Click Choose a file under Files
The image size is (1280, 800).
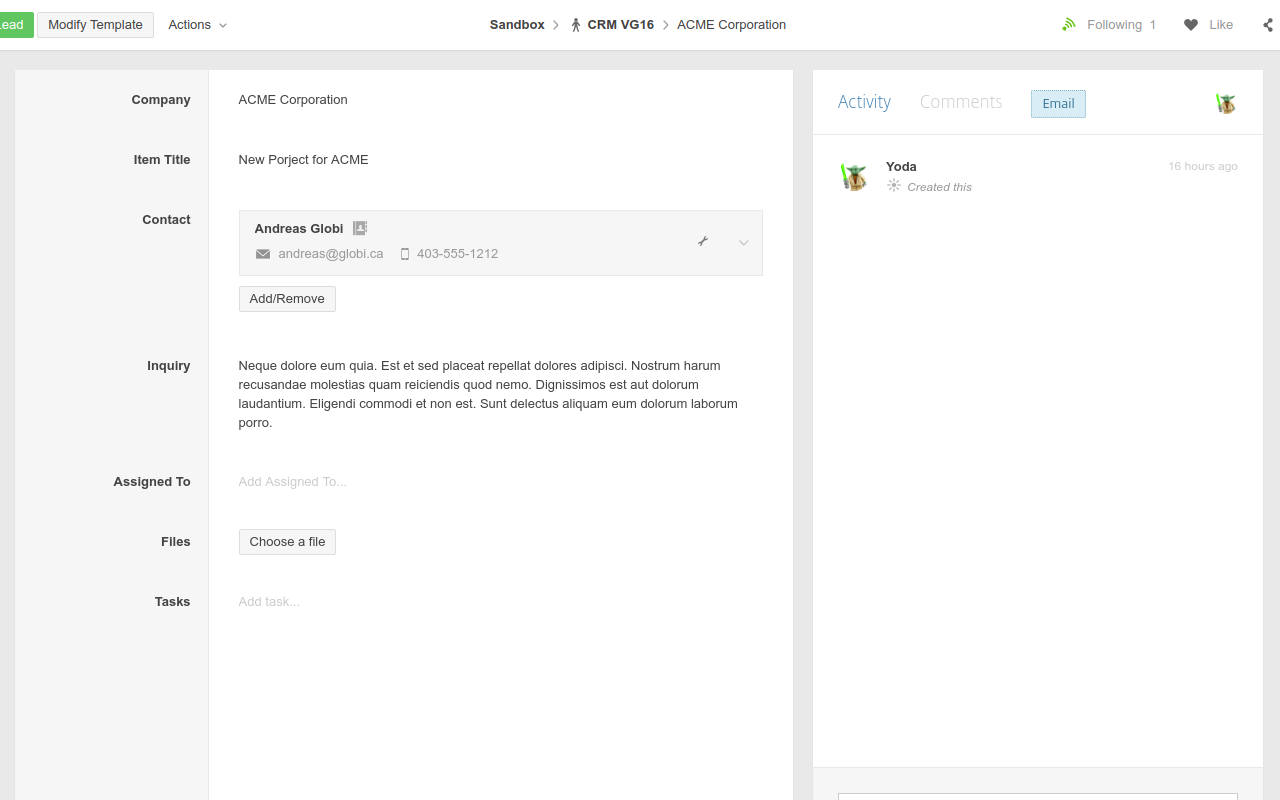tap(287, 541)
